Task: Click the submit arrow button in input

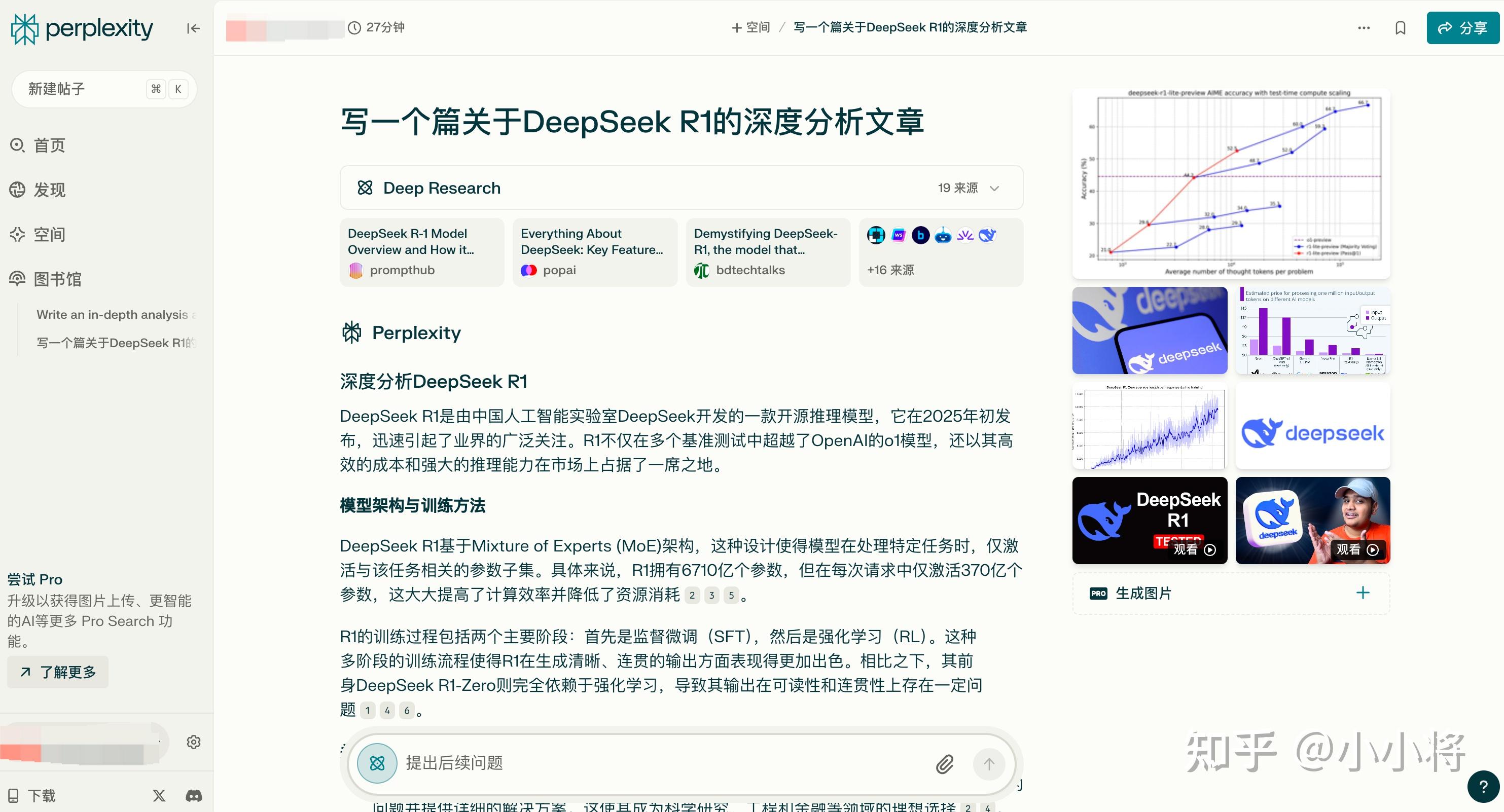Action: point(988,763)
